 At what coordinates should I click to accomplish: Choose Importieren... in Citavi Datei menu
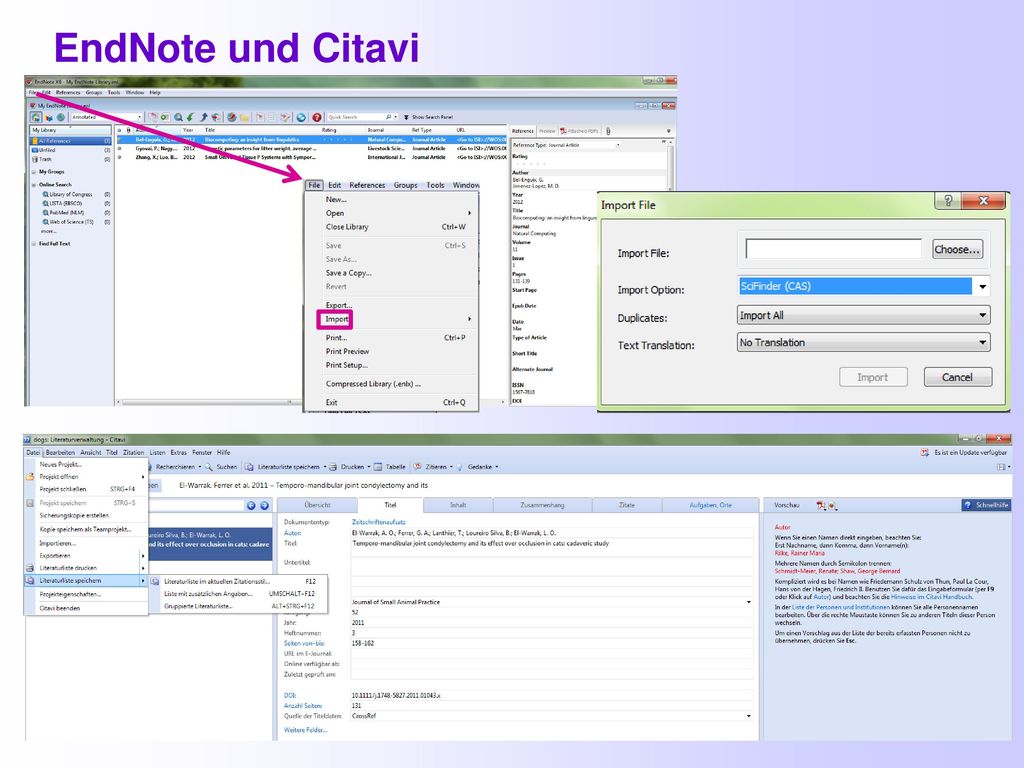[x=57, y=543]
